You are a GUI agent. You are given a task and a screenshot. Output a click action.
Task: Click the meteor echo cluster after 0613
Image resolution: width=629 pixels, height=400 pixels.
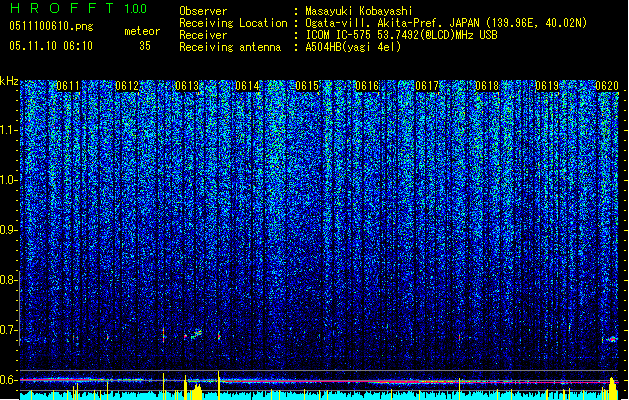tap(196, 334)
